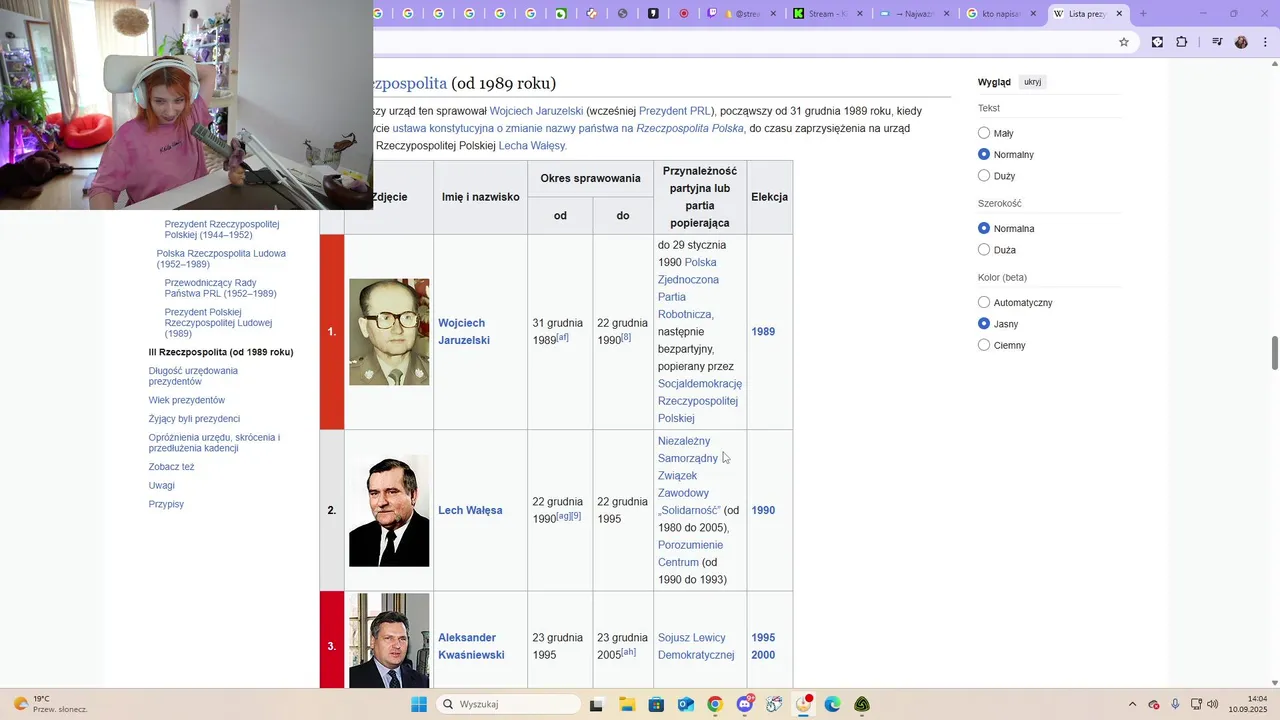1280x720 pixels.
Task: Open the media control icon in toolbar
Action: coord(1217,42)
